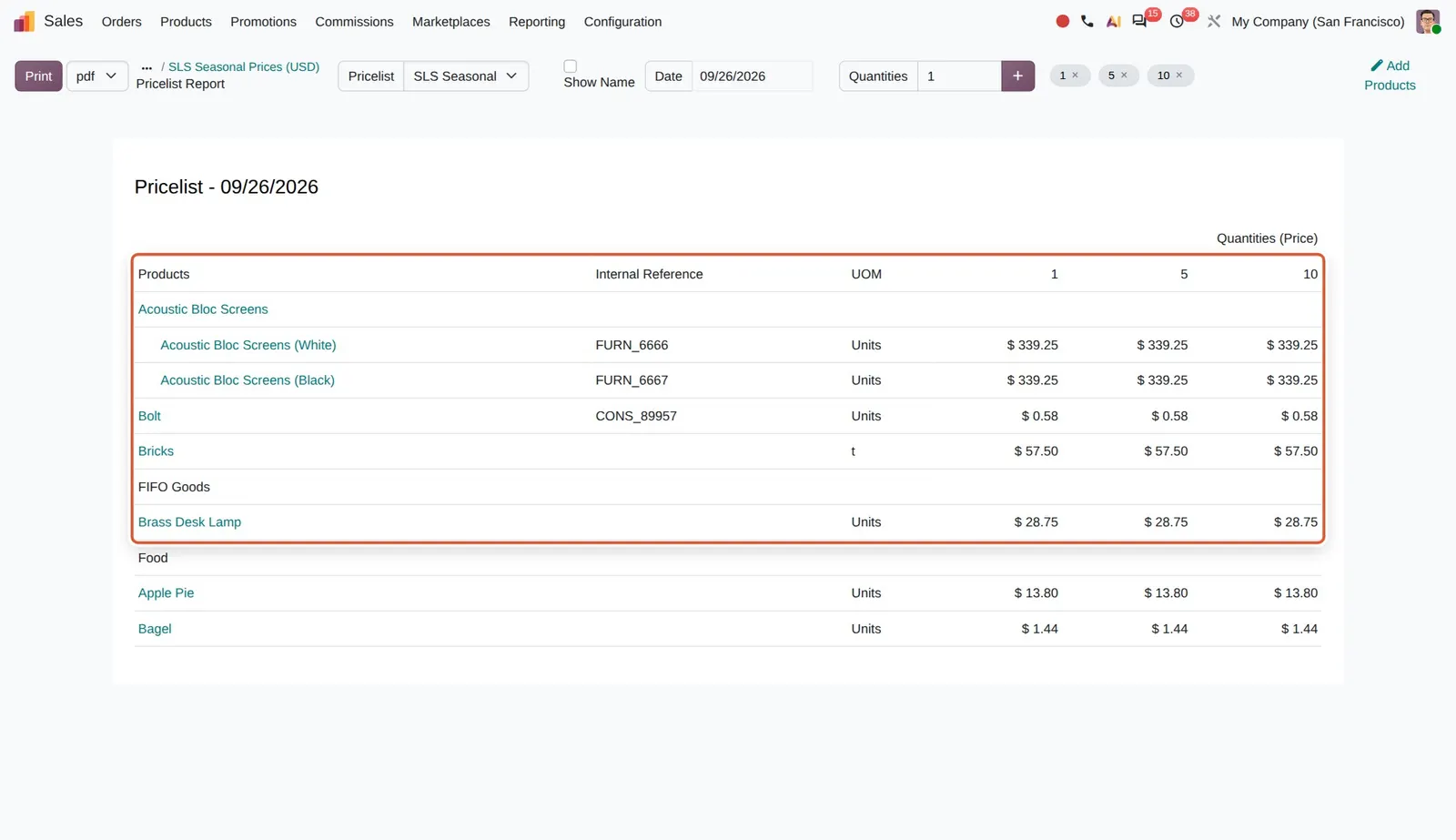Click the Pricelist Report breadcrumb title
1456x840 pixels.
click(x=180, y=84)
